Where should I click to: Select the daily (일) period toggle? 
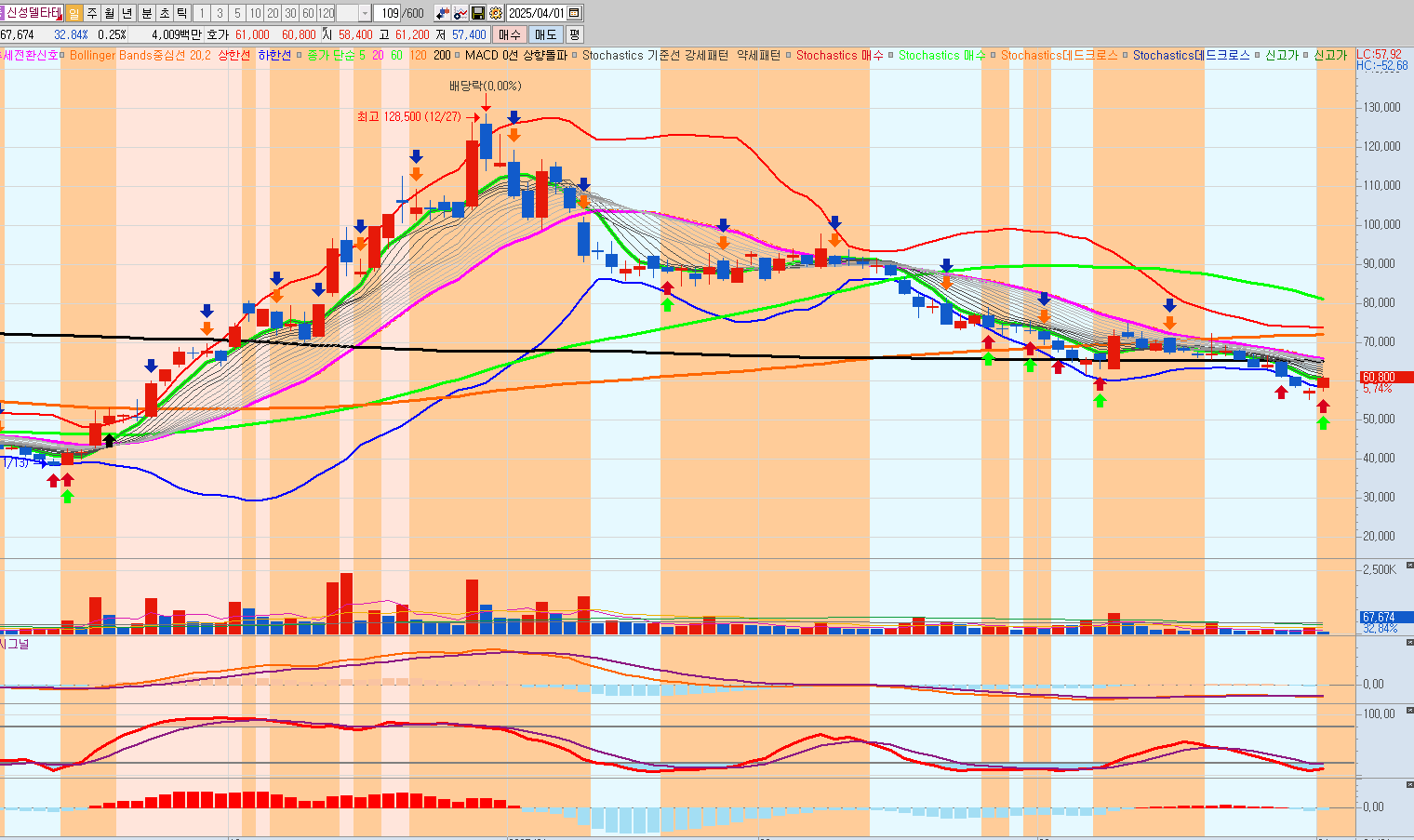[x=73, y=13]
